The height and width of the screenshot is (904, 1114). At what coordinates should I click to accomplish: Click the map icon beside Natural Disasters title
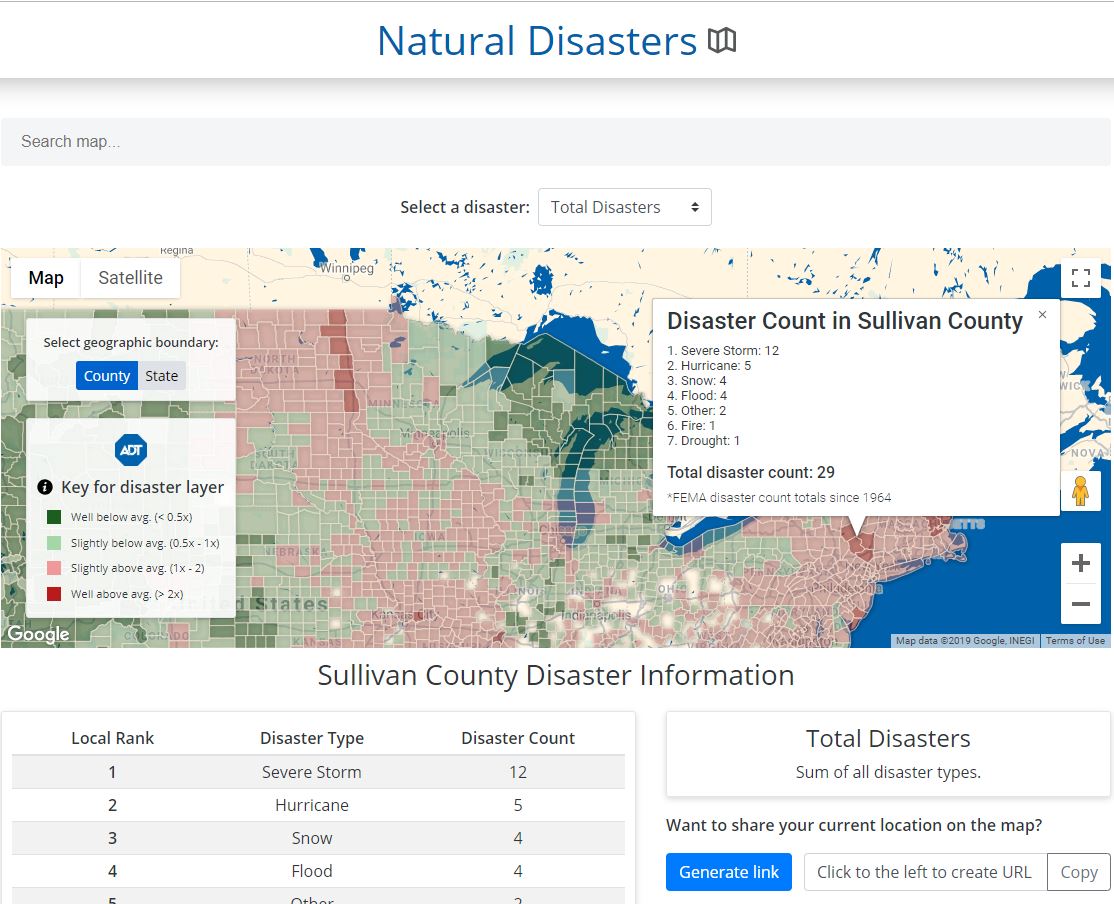click(x=723, y=40)
